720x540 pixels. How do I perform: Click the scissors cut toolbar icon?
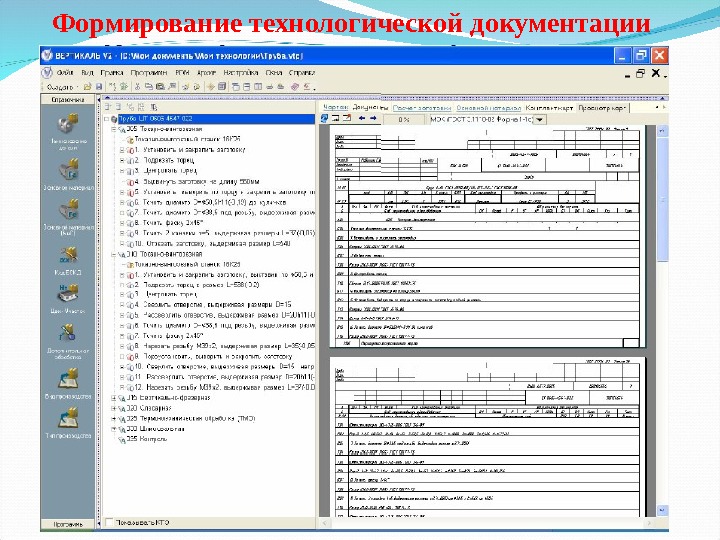(137, 86)
